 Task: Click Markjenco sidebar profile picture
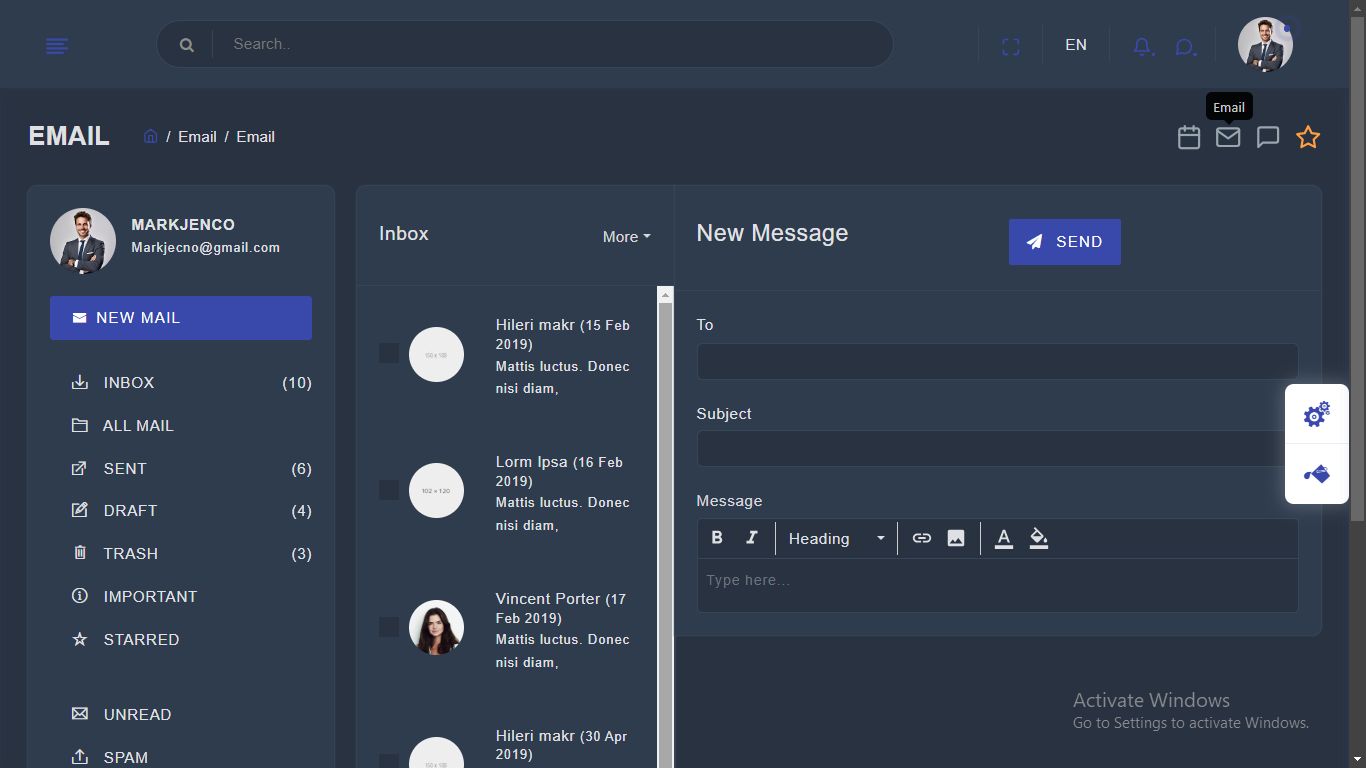[x=83, y=241]
